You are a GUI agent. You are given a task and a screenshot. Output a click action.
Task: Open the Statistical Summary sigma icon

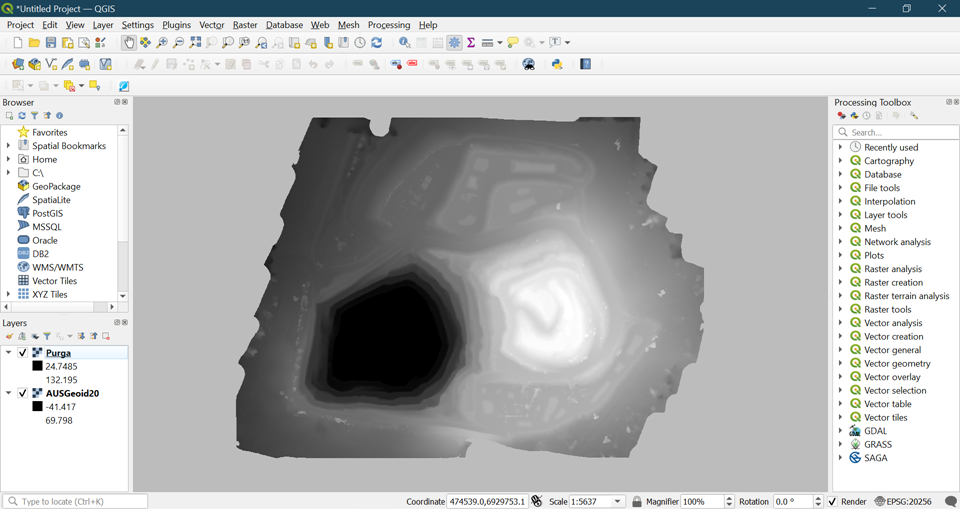coord(470,43)
